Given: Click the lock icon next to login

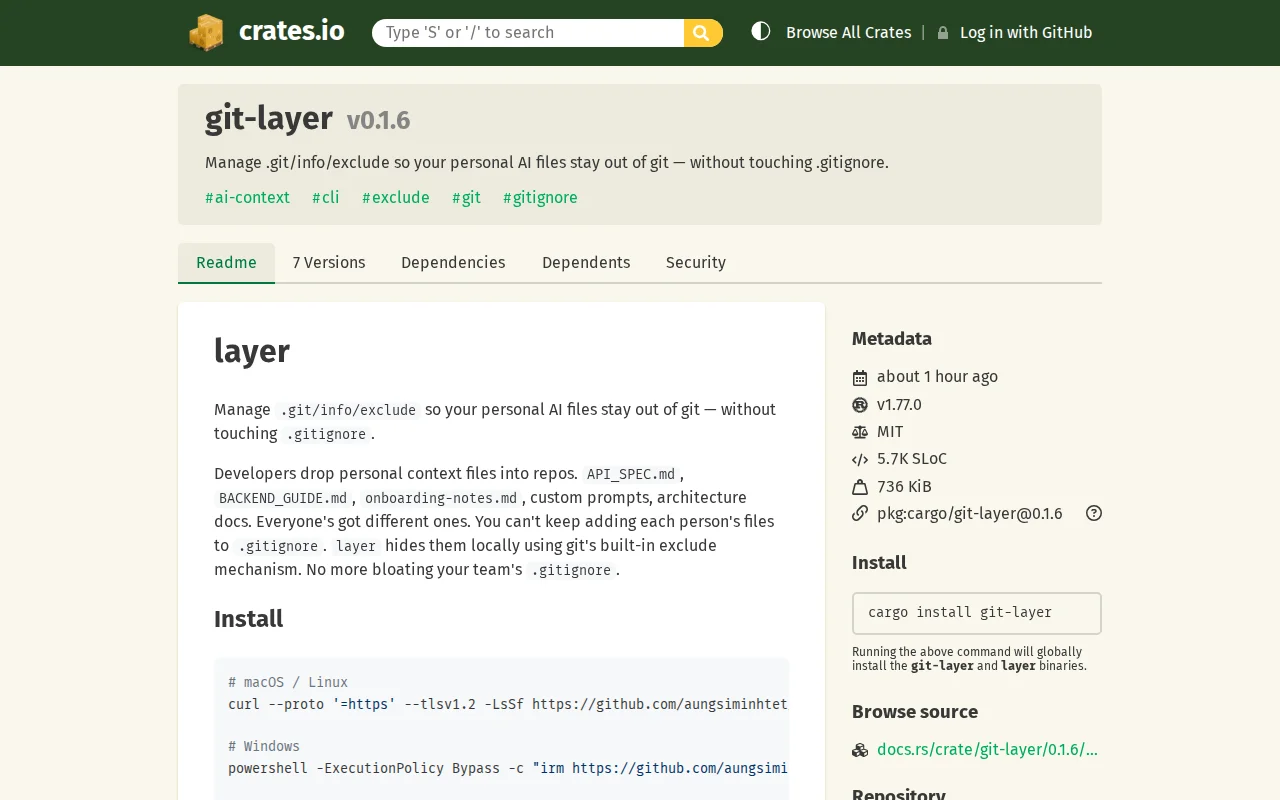Looking at the screenshot, I should coord(943,33).
